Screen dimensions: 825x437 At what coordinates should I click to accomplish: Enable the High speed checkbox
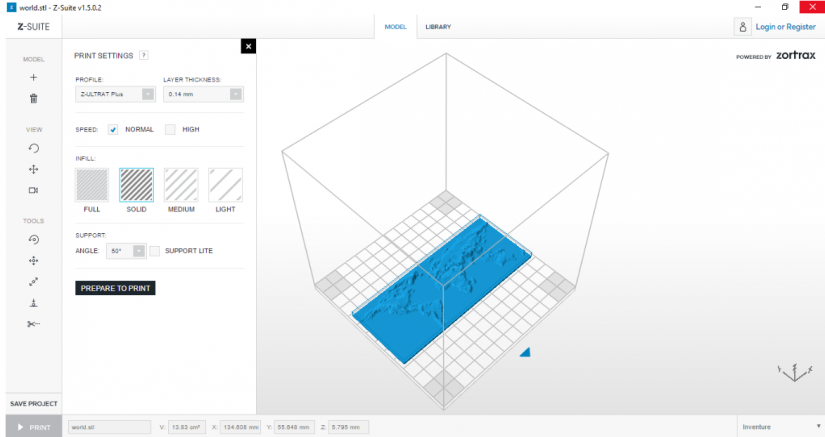click(170, 129)
